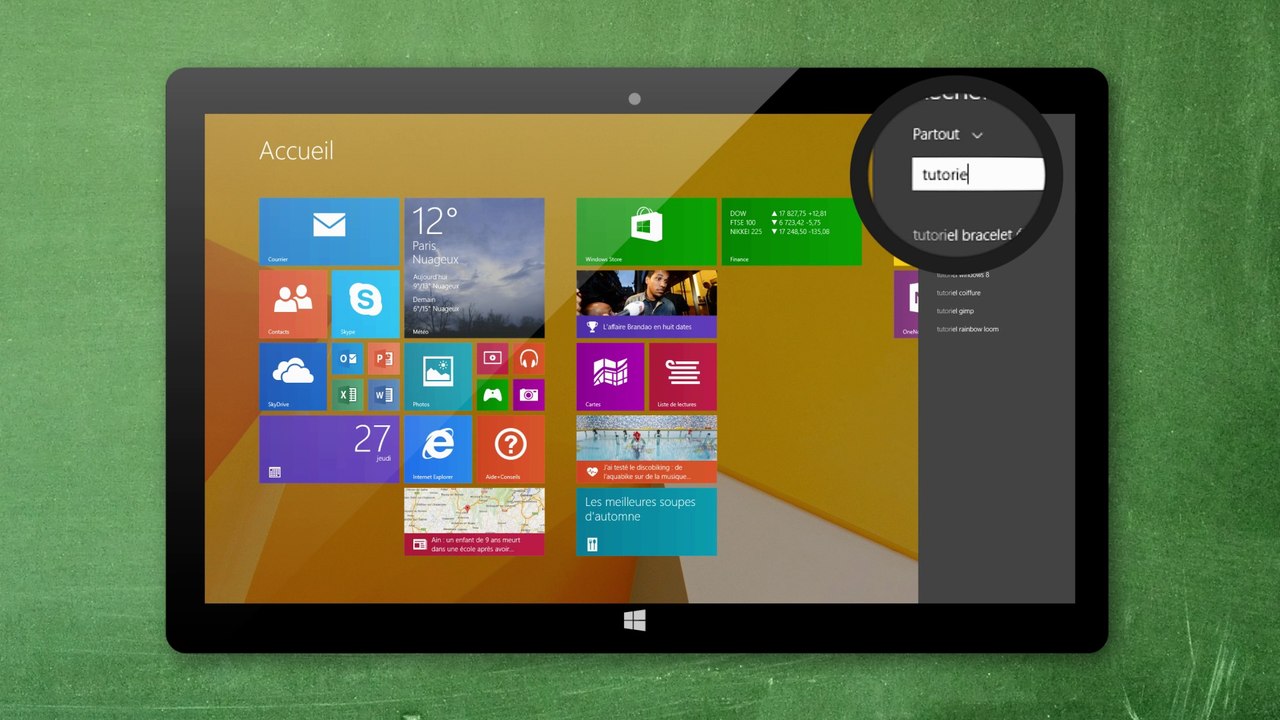Image resolution: width=1280 pixels, height=720 pixels.
Task: Launch the Excel small tile
Action: [x=347, y=395]
